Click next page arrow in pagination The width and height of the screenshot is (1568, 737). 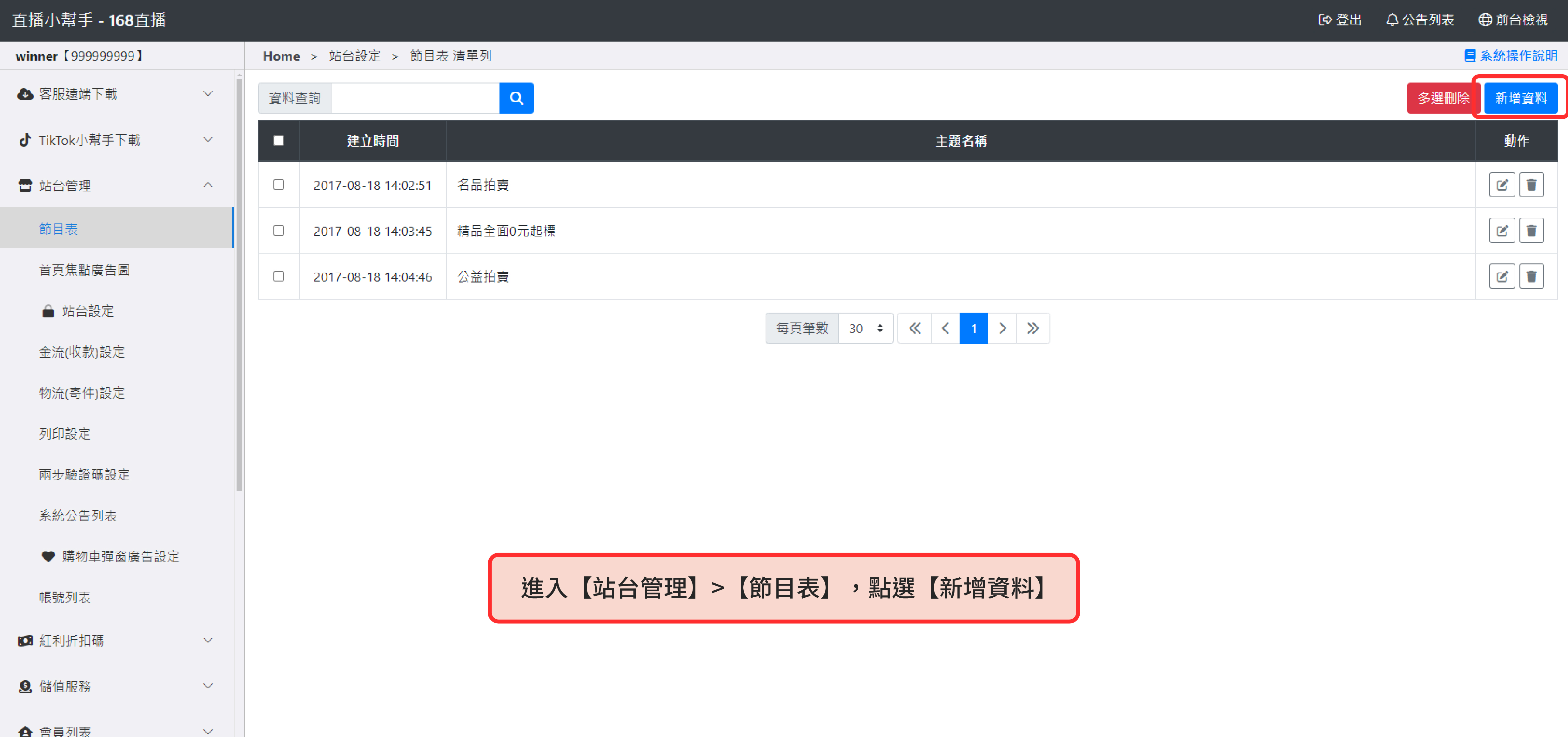[1002, 329]
